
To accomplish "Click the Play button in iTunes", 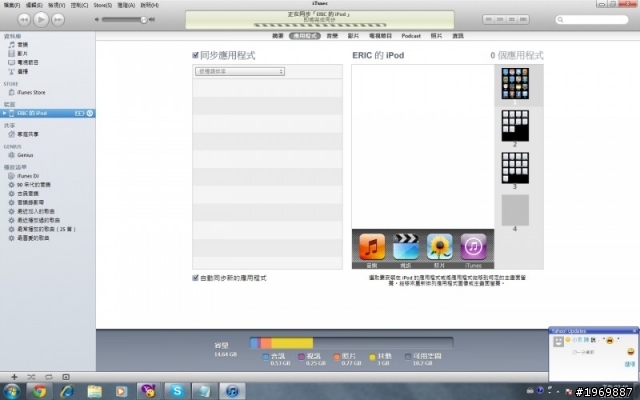I will (x=41, y=19).
